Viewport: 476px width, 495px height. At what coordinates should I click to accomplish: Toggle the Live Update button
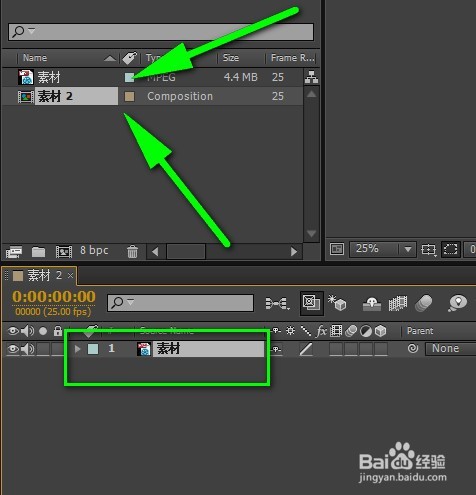point(311,303)
